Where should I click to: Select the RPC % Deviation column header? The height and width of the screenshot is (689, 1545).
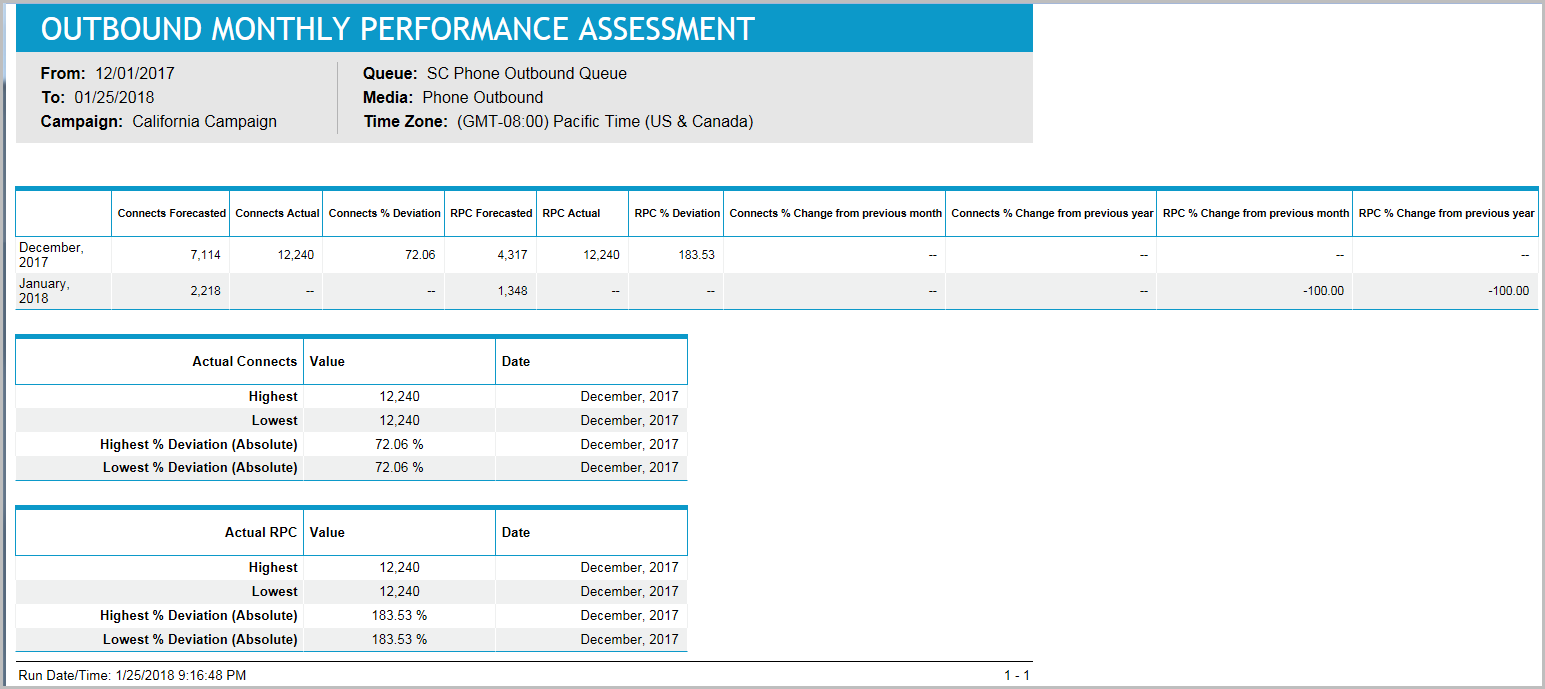pyautogui.click(x=675, y=213)
